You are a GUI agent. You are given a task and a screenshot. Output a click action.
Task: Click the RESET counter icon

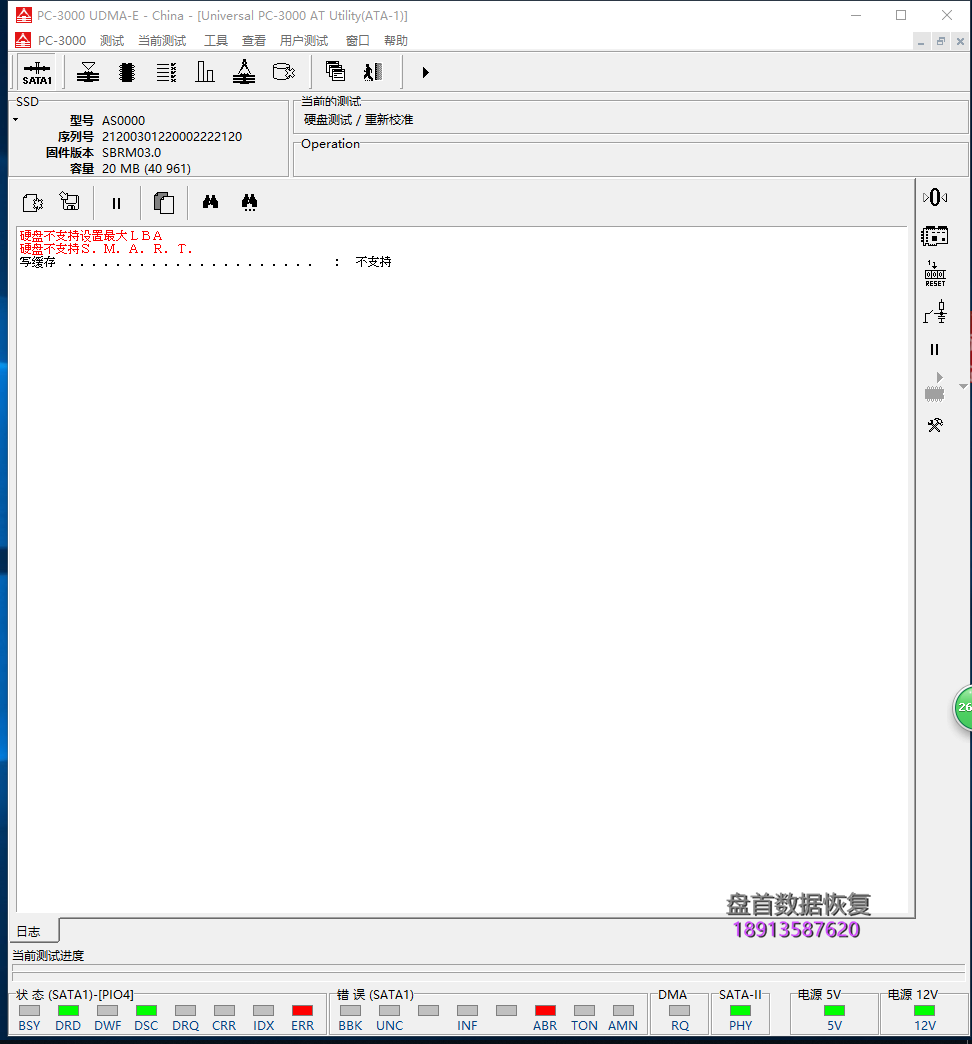[935, 274]
